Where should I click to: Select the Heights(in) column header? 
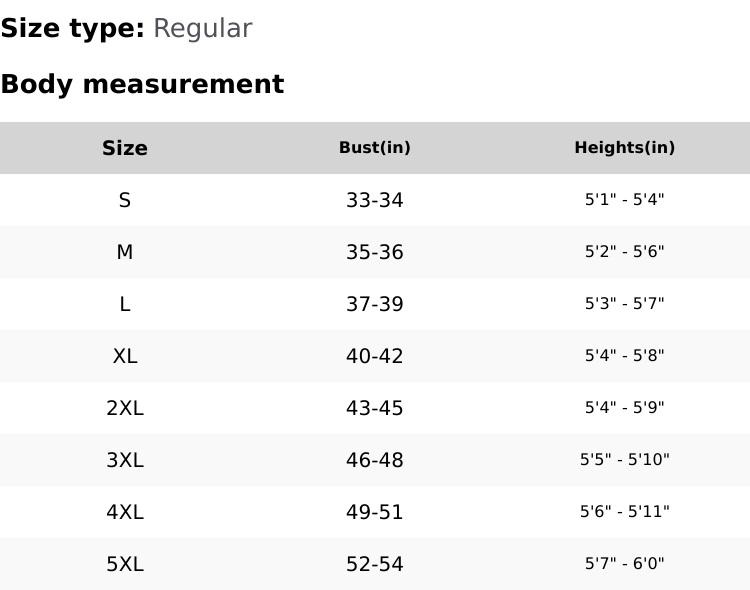(x=624, y=148)
